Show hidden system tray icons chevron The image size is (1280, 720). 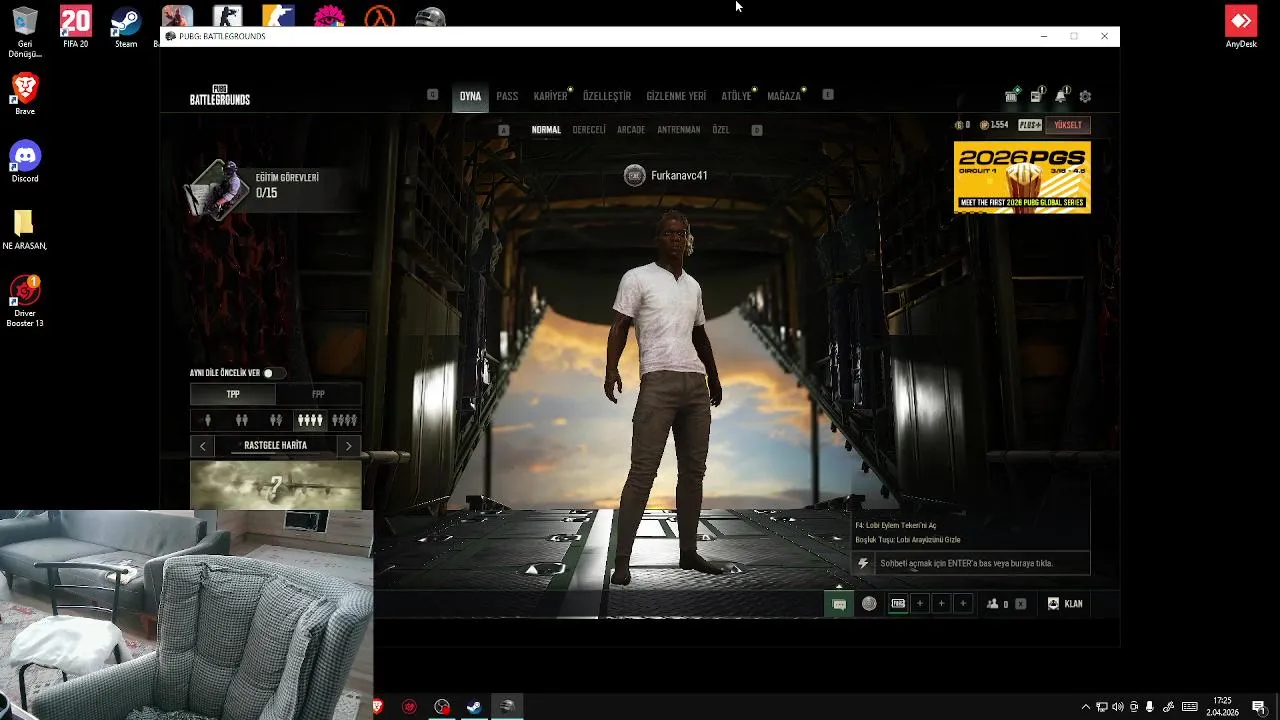(x=1086, y=707)
